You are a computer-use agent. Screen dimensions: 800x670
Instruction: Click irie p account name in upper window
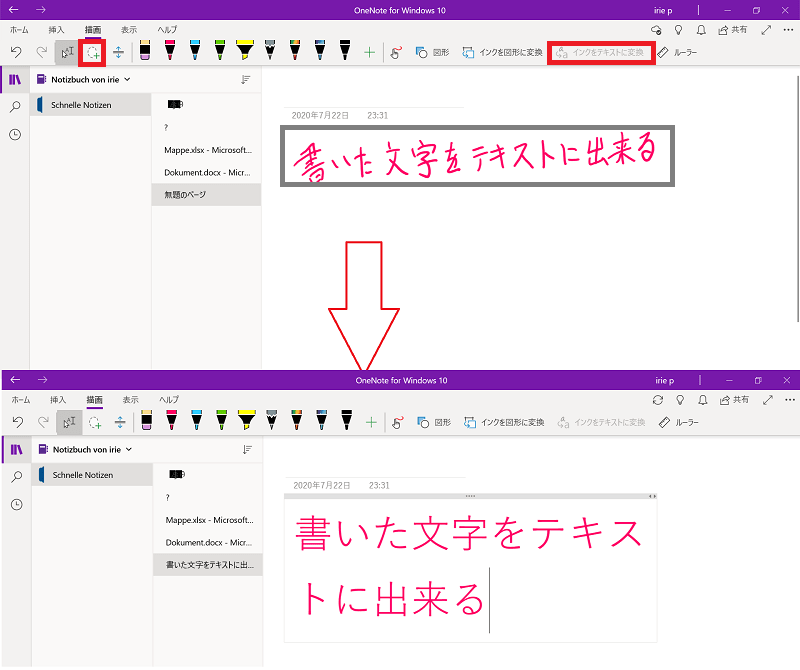pyautogui.click(x=663, y=10)
